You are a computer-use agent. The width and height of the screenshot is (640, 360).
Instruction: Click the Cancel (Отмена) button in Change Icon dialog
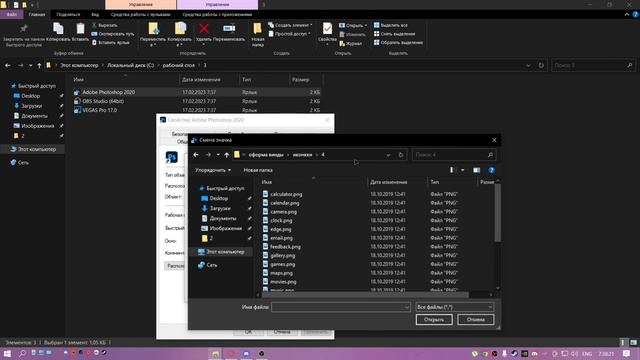click(x=476, y=320)
